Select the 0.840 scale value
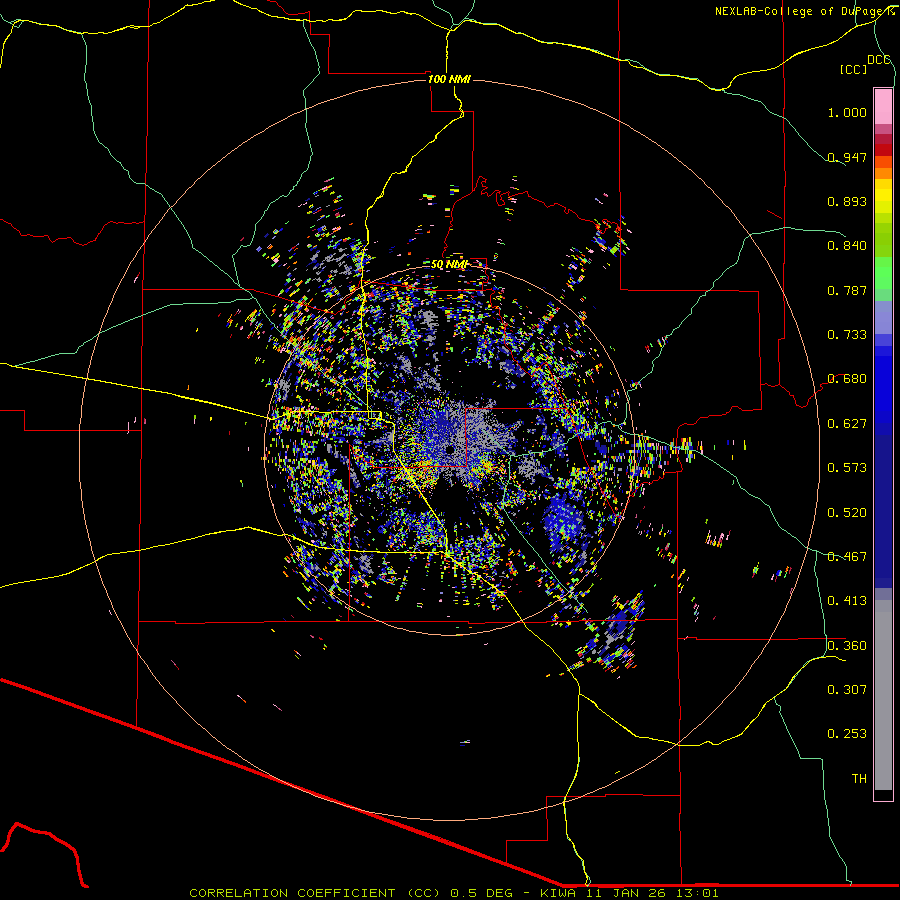The height and width of the screenshot is (900, 900). pyautogui.click(x=847, y=246)
